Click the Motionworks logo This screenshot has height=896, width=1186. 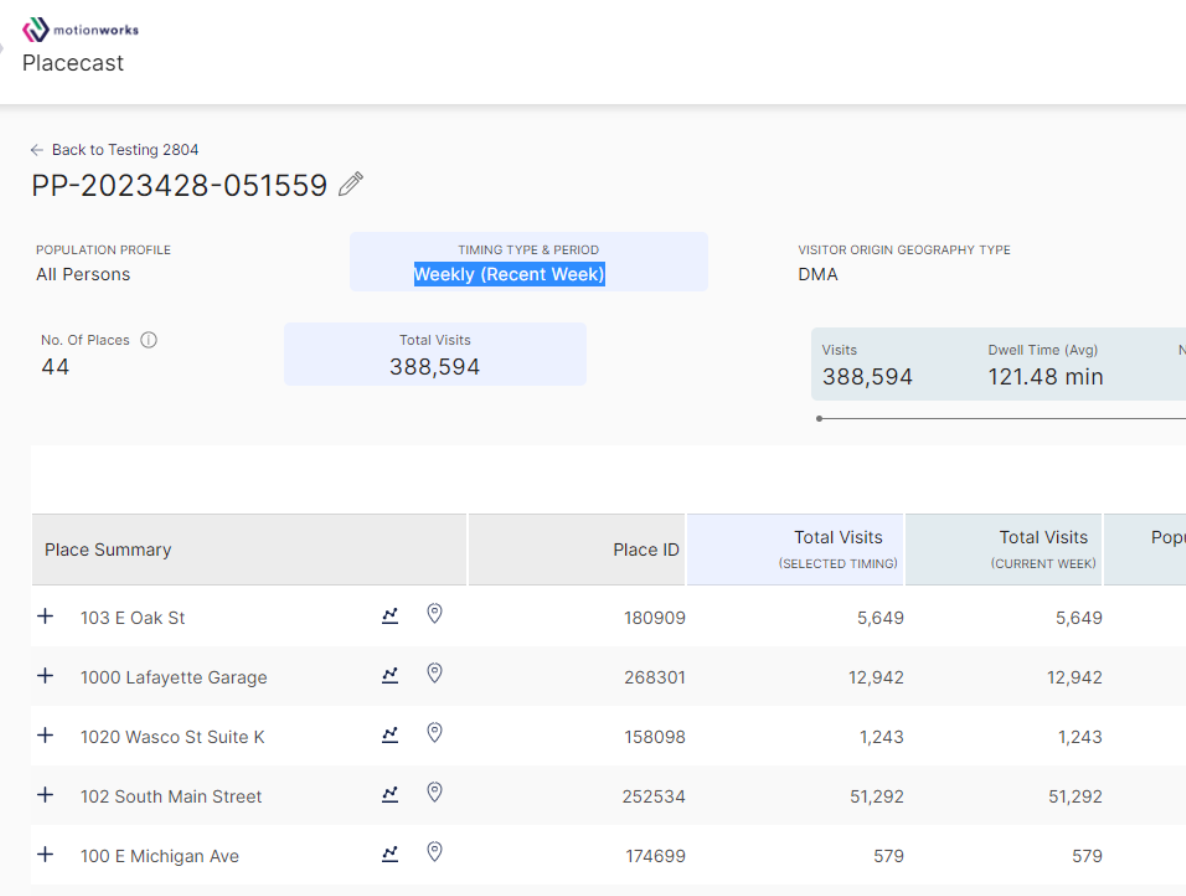[x=80, y=30]
